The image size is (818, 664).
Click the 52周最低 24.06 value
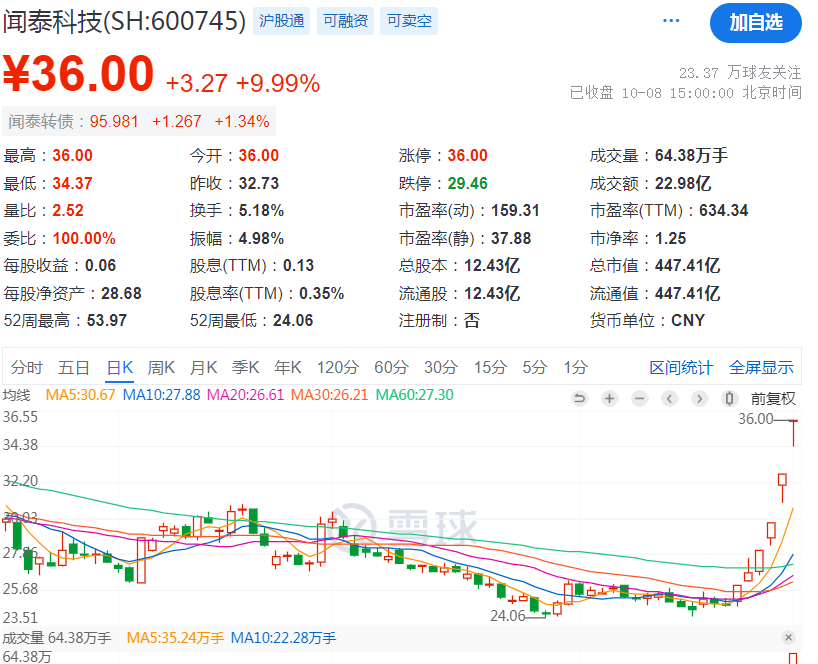(x=293, y=320)
